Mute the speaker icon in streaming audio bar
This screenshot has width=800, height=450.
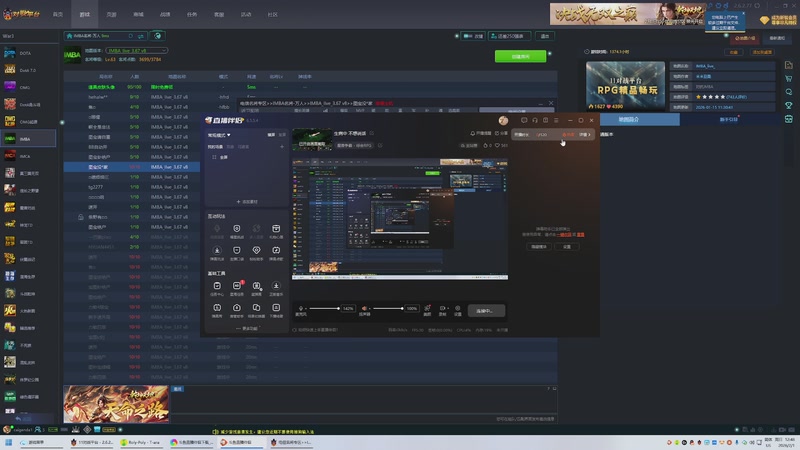pos(364,308)
